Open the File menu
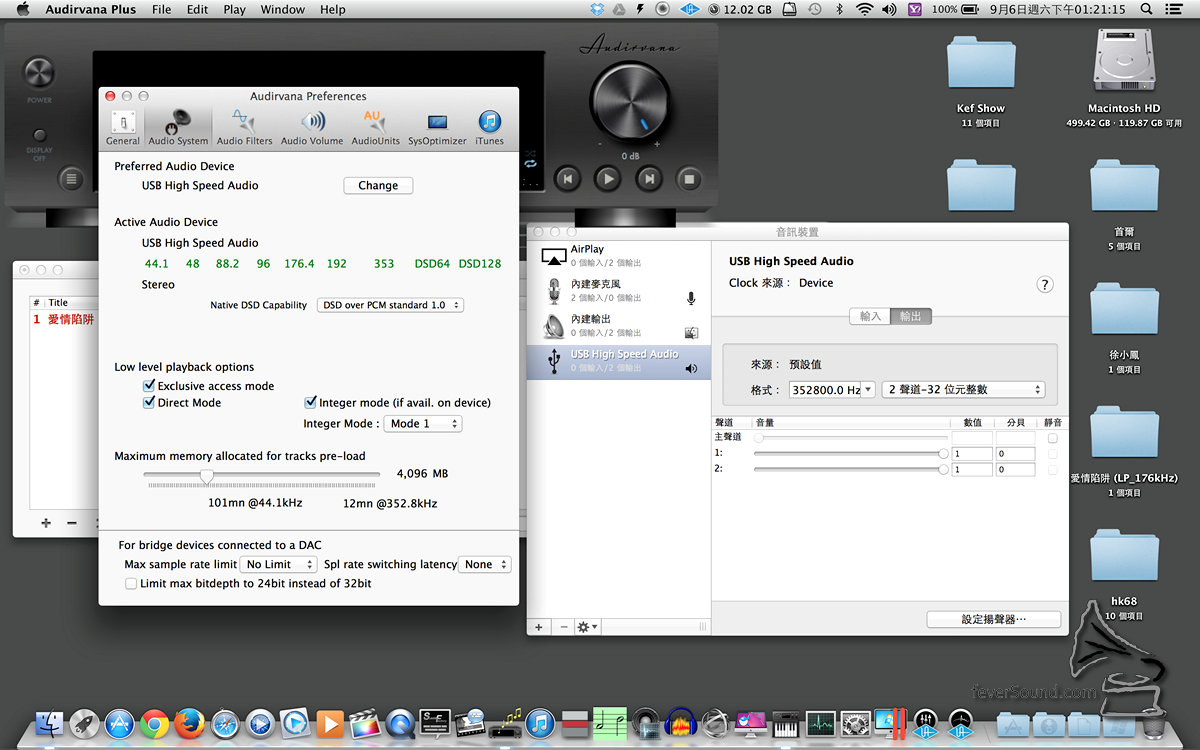Screen dimensions: 1200x750 [x=161, y=9]
